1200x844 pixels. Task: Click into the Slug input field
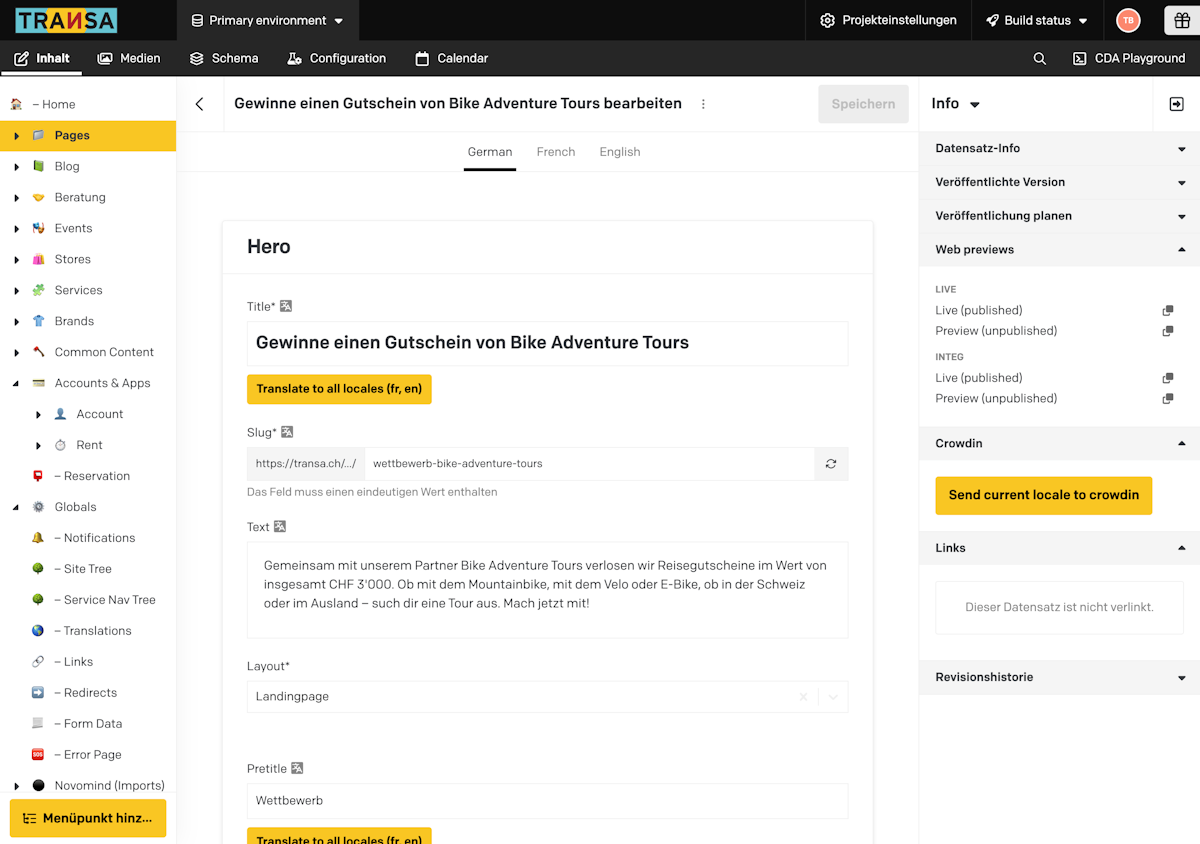click(x=590, y=464)
